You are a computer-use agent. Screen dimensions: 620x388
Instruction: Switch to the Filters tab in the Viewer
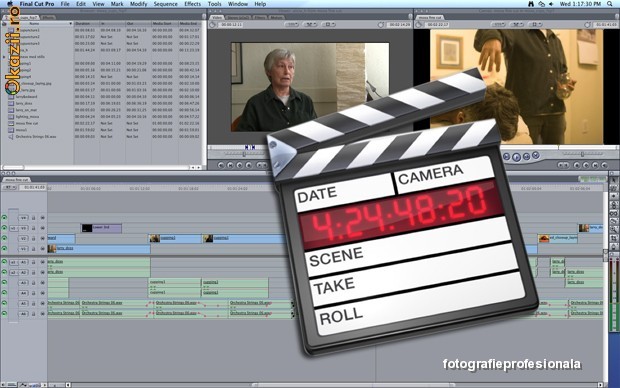[260, 17]
